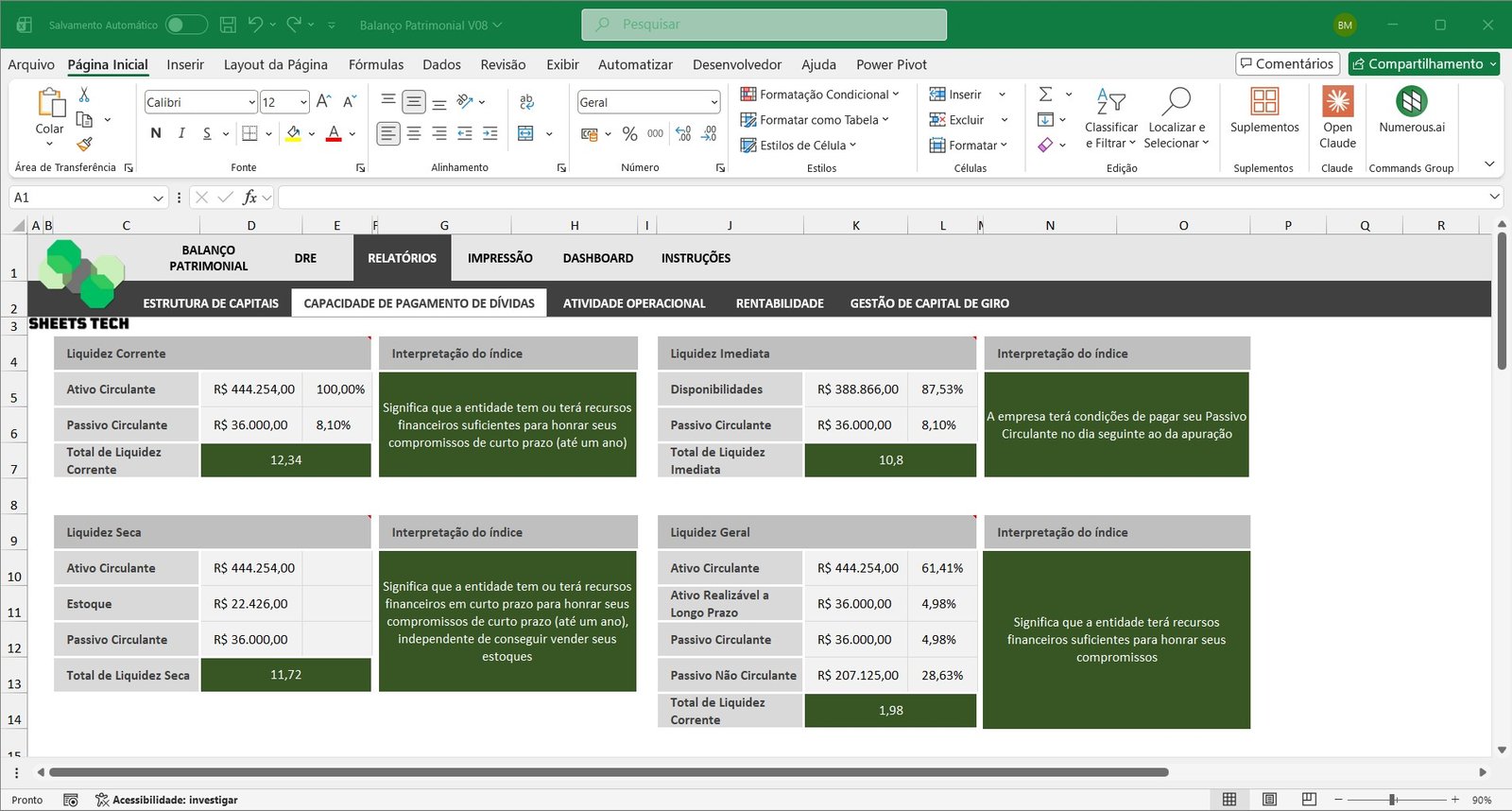Open the Calibri font name dropdown
Screen dimensions: 1512x811
251,102
